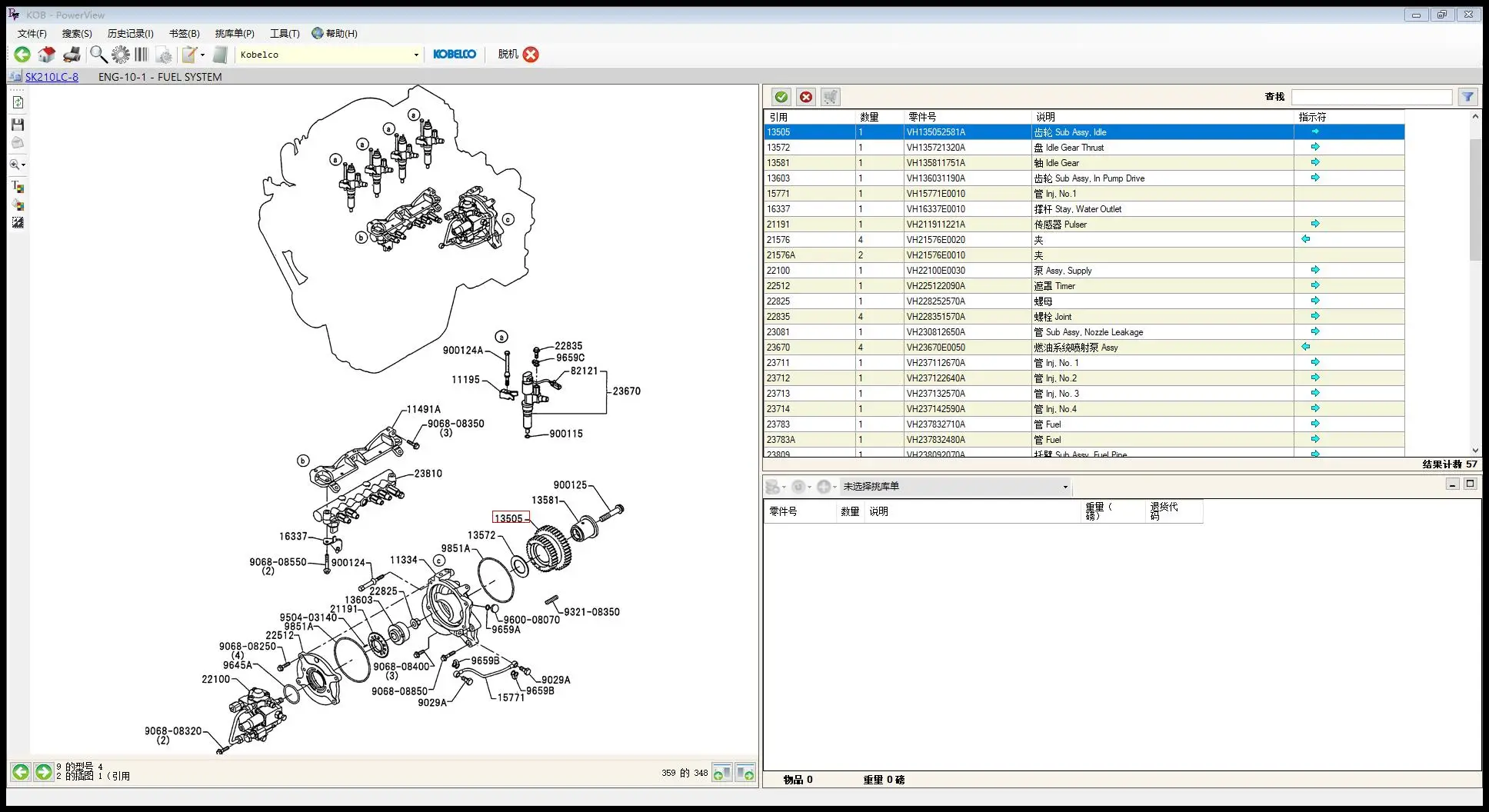Click the red X deselect icon in parts toolbar
Image resolution: width=1489 pixels, height=812 pixels.
click(806, 97)
